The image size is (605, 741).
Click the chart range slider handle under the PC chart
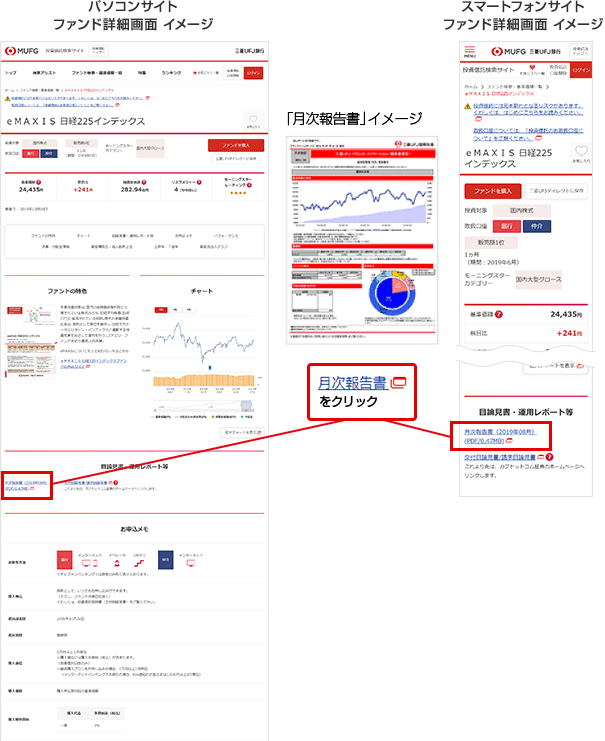[x=246, y=405]
